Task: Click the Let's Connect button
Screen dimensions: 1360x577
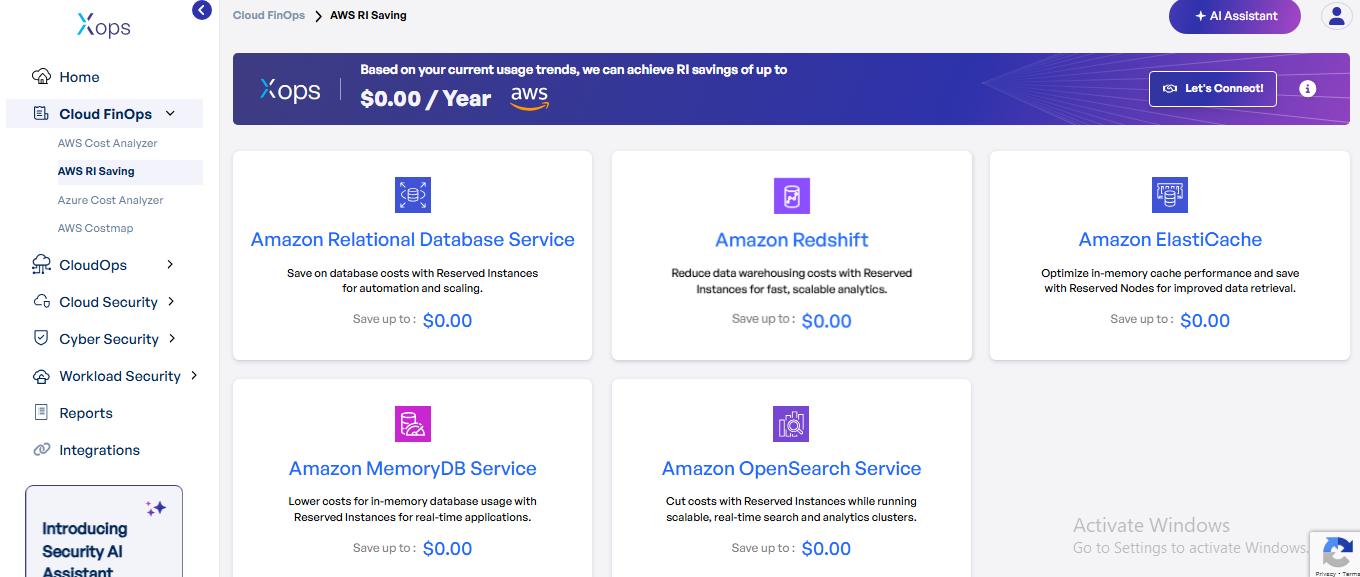Action: [1212, 88]
